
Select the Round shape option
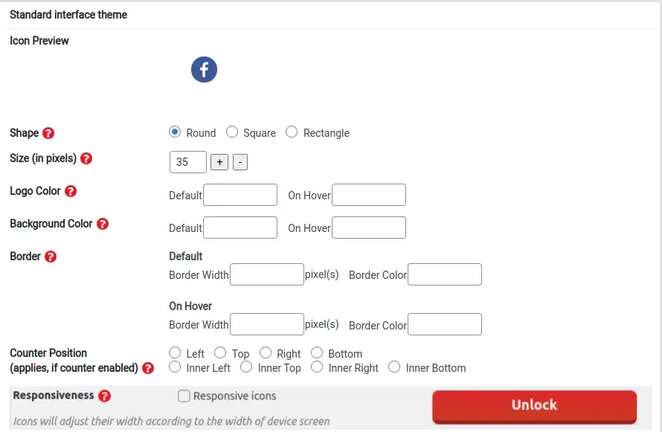point(174,132)
